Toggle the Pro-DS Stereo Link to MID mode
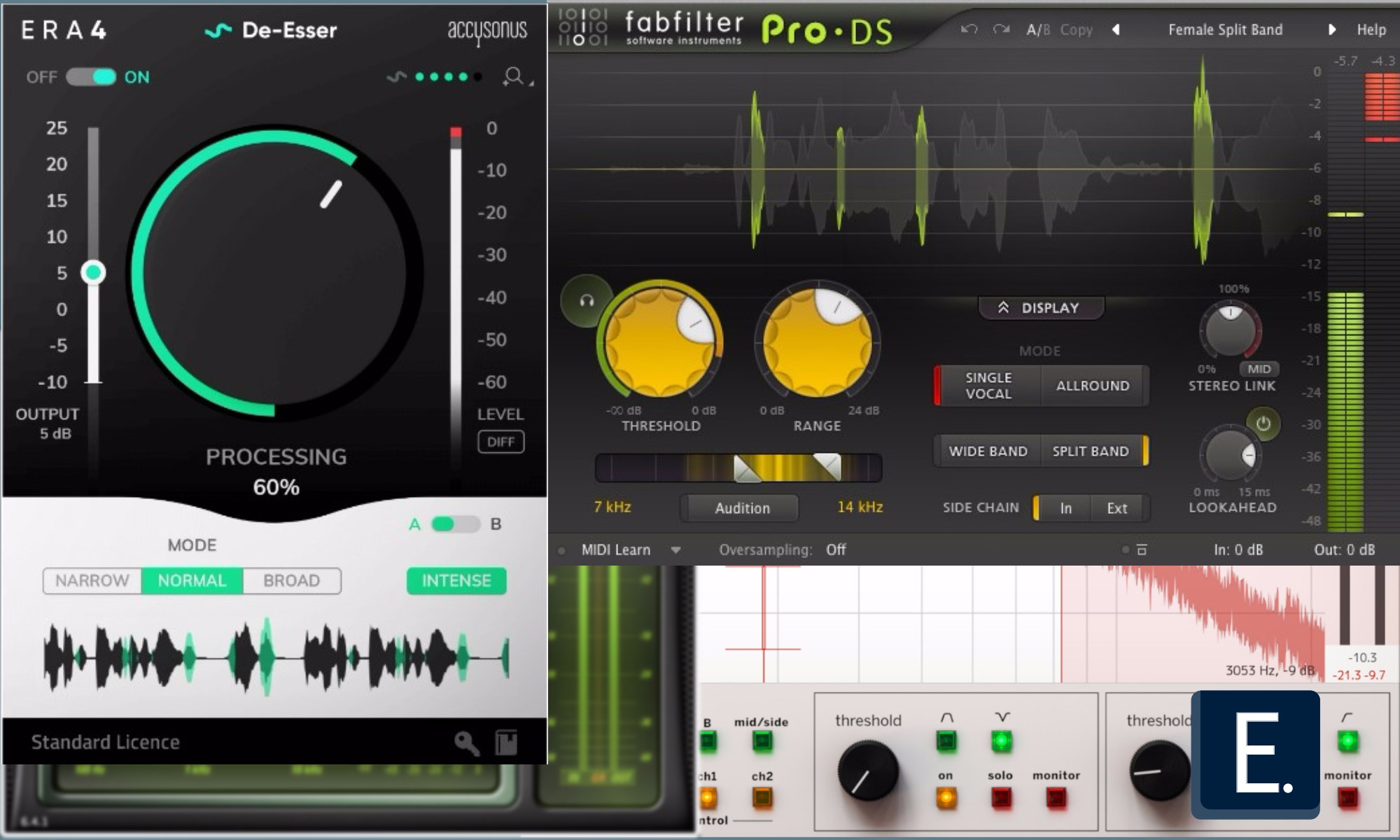 (1257, 369)
